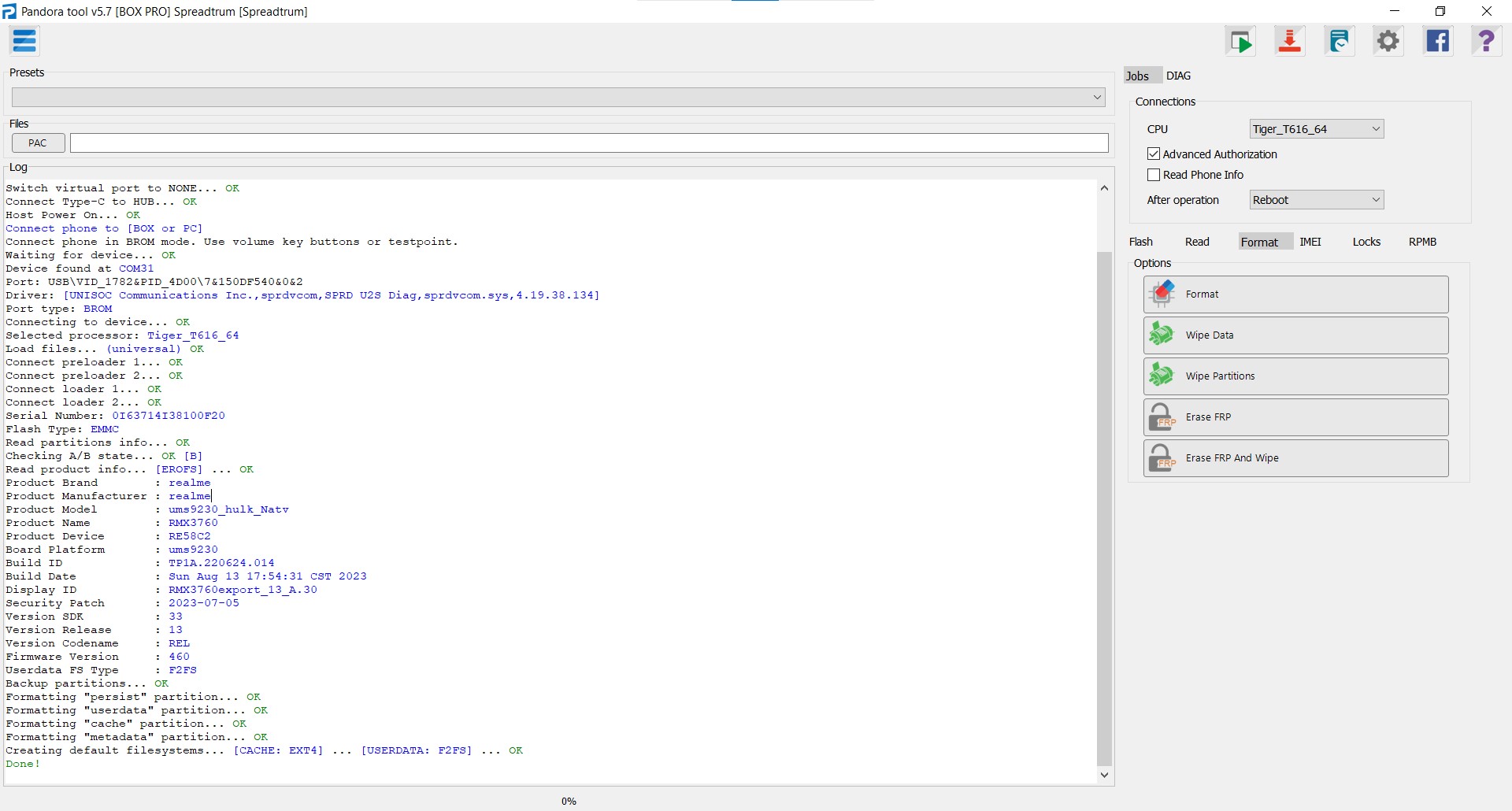Click the Erase FRP button
This screenshot has width=1512, height=811.
point(1295,417)
